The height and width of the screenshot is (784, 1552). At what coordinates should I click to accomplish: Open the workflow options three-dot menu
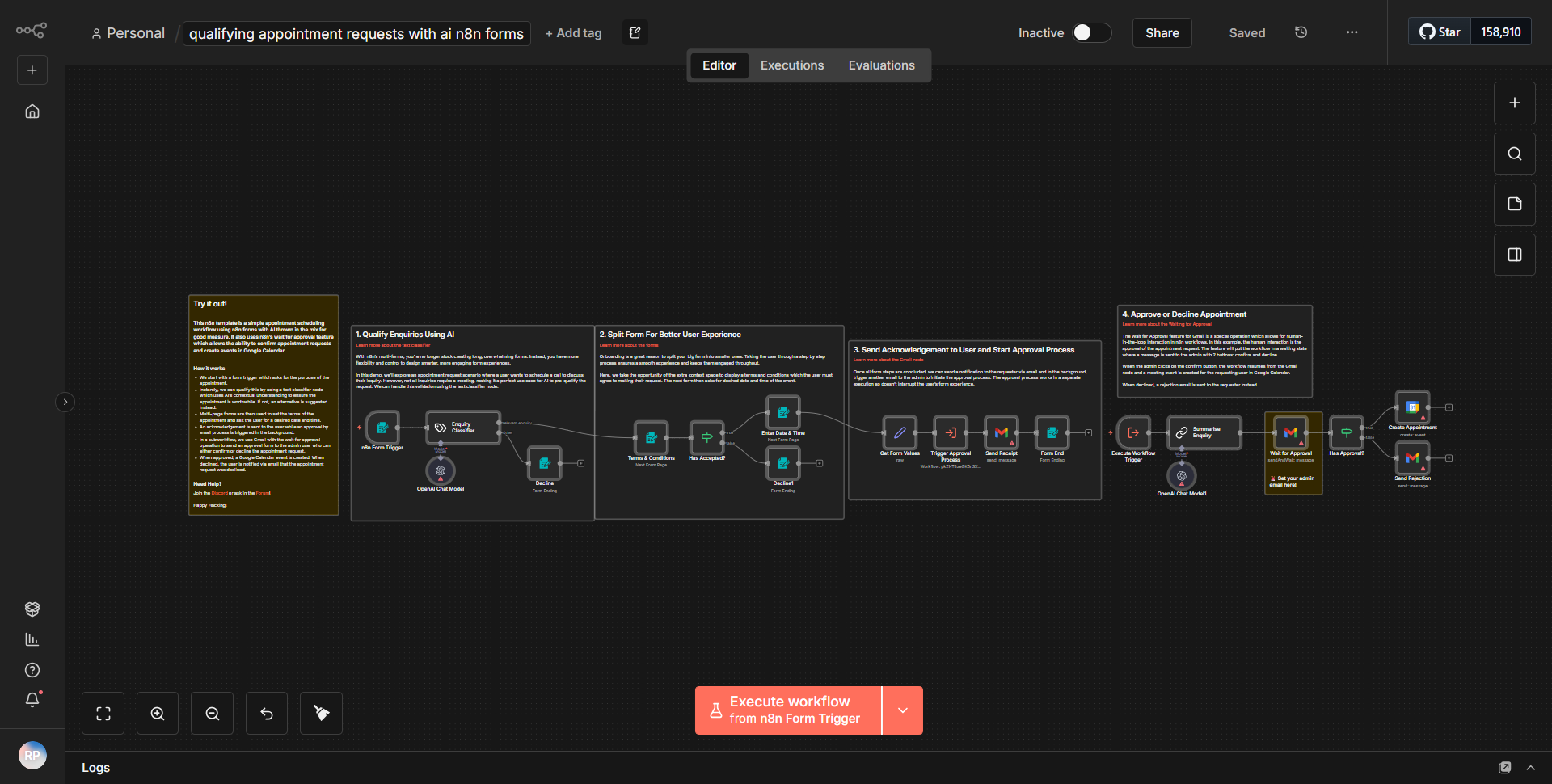(1352, 32)
